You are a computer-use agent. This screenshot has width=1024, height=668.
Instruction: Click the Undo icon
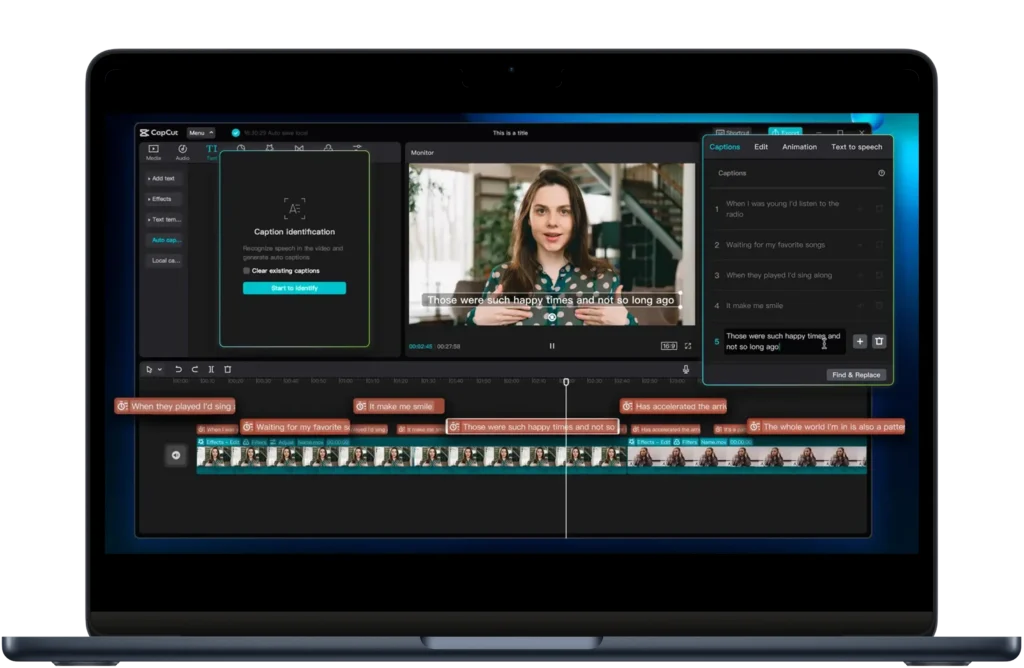[x=178, y=370]
